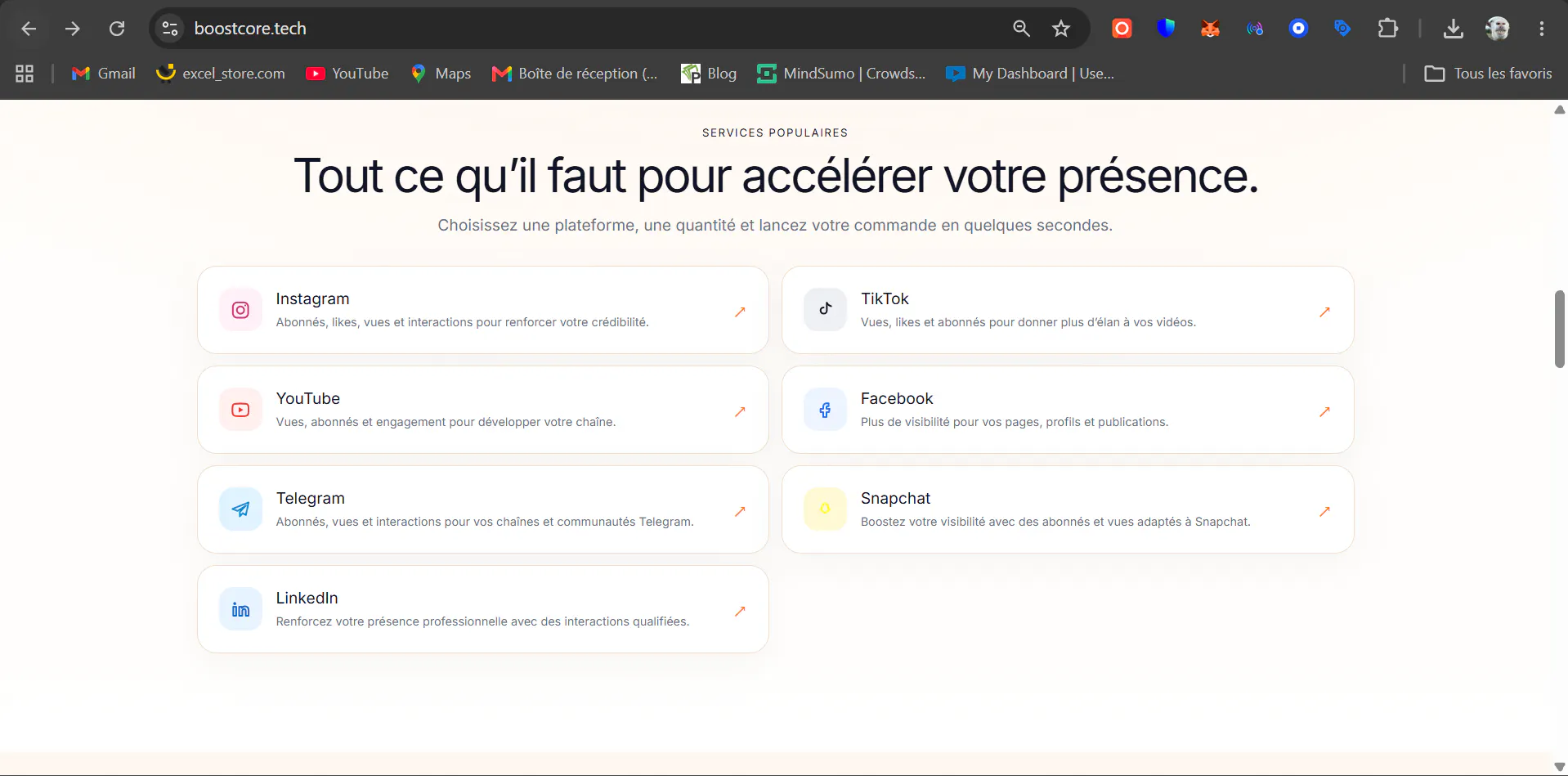Screen dimensions: 1568x776
Task: Open the Blog bookmark
Action: coord(709,74)
